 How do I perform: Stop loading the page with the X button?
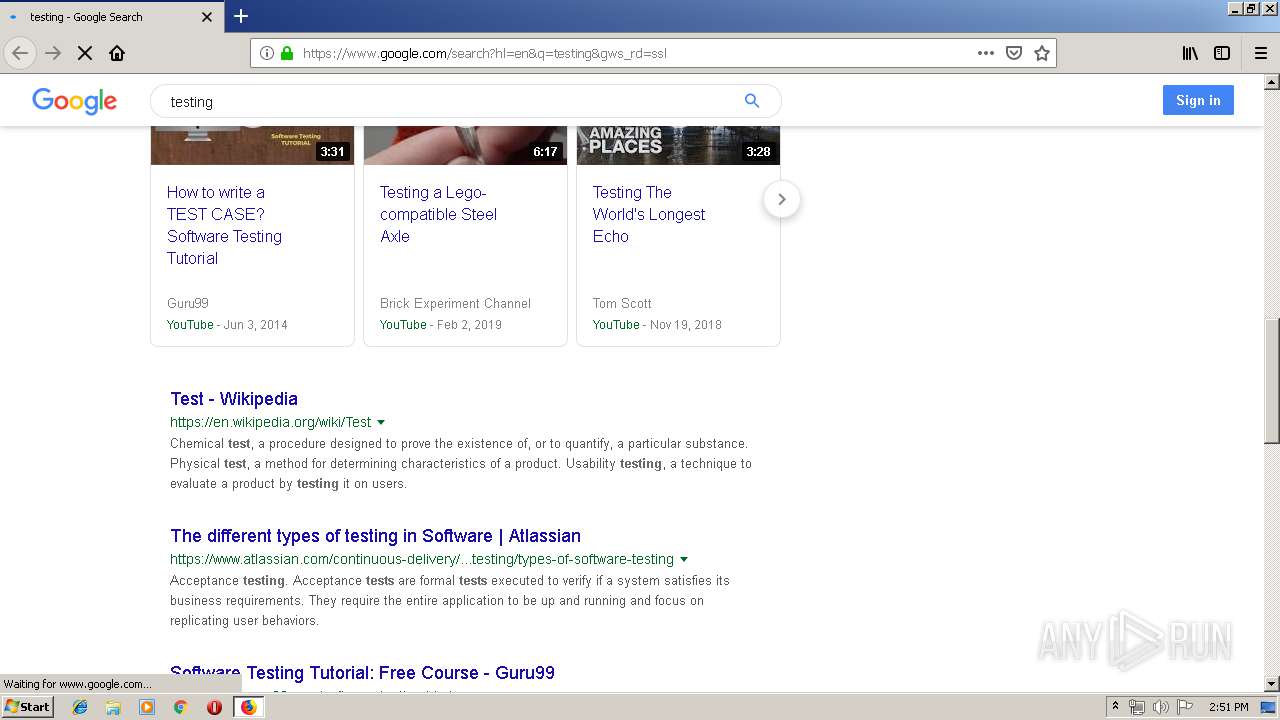pos(85,53)
